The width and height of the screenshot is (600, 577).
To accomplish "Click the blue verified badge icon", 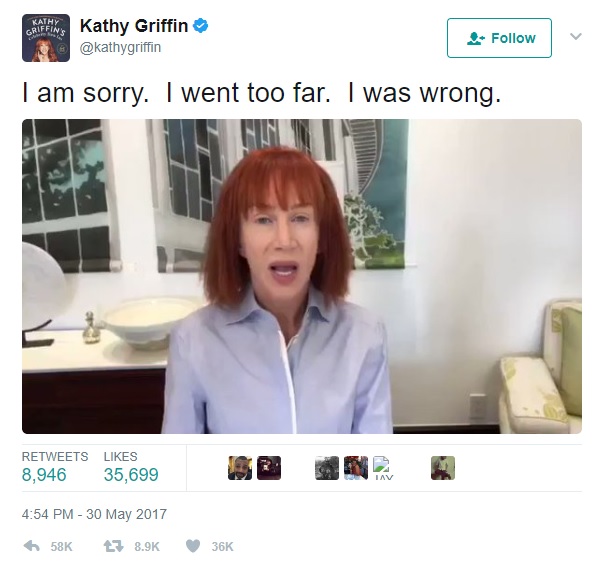I will pyautogui.click(x=200, y=26).
